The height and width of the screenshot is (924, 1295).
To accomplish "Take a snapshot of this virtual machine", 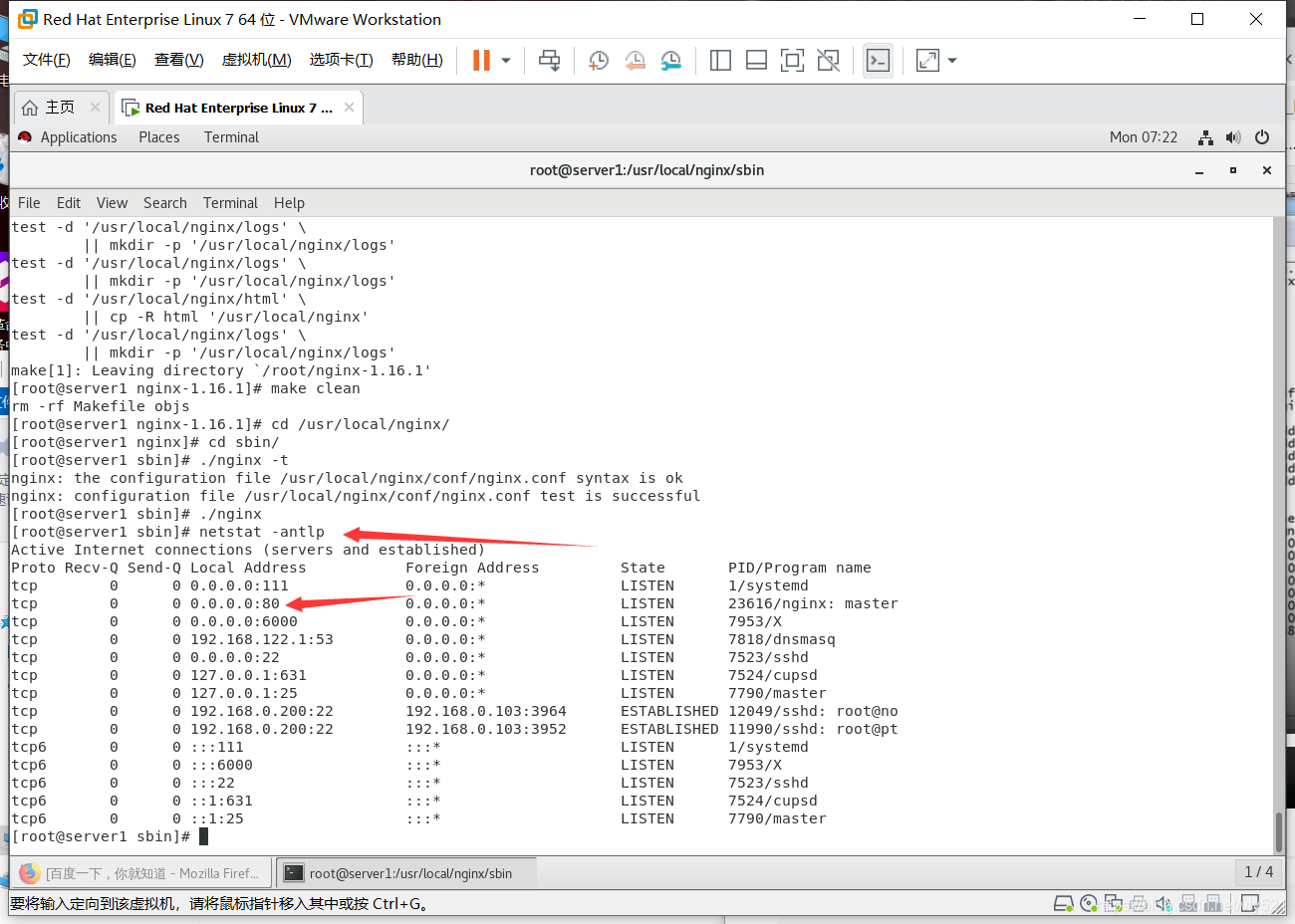I will [x=599, y=61].
